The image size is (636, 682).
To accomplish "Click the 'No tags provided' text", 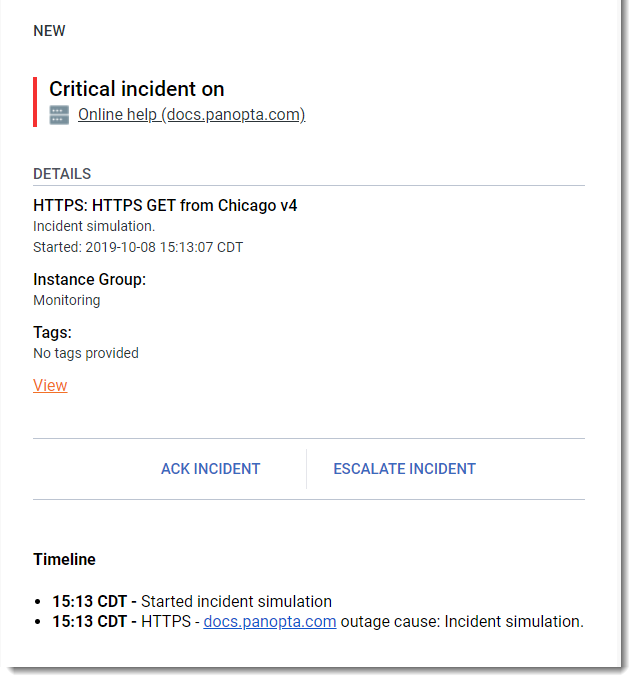I will 86,353.
